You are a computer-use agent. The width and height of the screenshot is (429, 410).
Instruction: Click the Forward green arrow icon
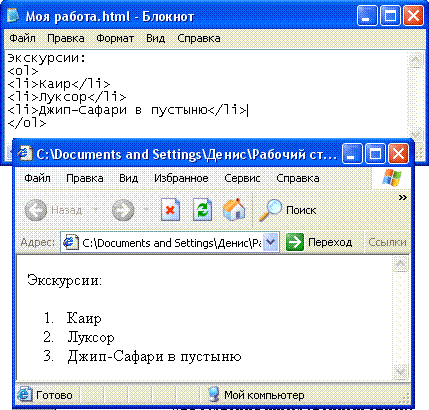tap(123, 210)
